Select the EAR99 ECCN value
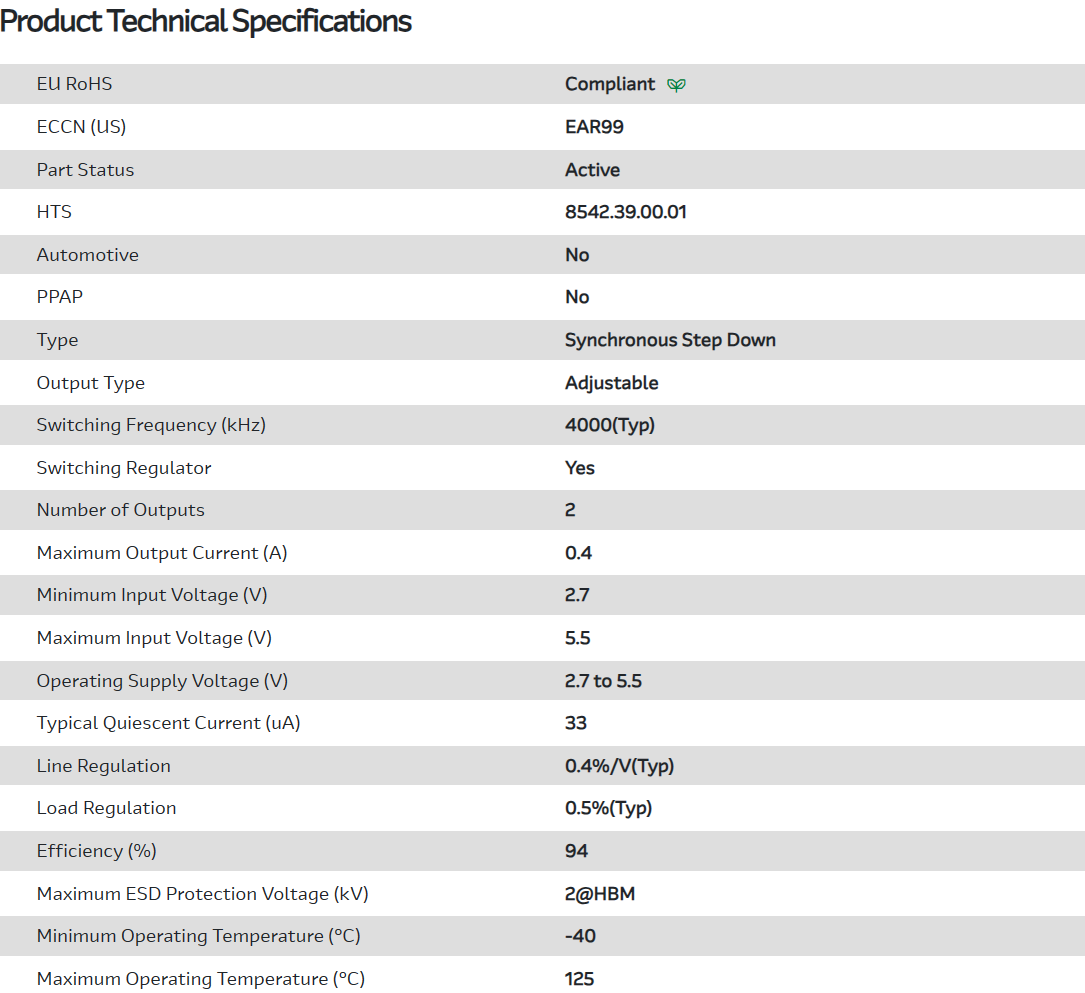The height and width of the screenshot is (993, 1085). (594, 127)
